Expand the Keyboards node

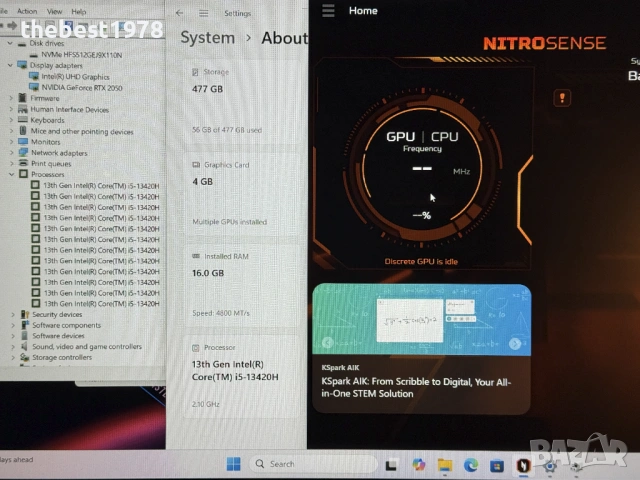[11, 120]
